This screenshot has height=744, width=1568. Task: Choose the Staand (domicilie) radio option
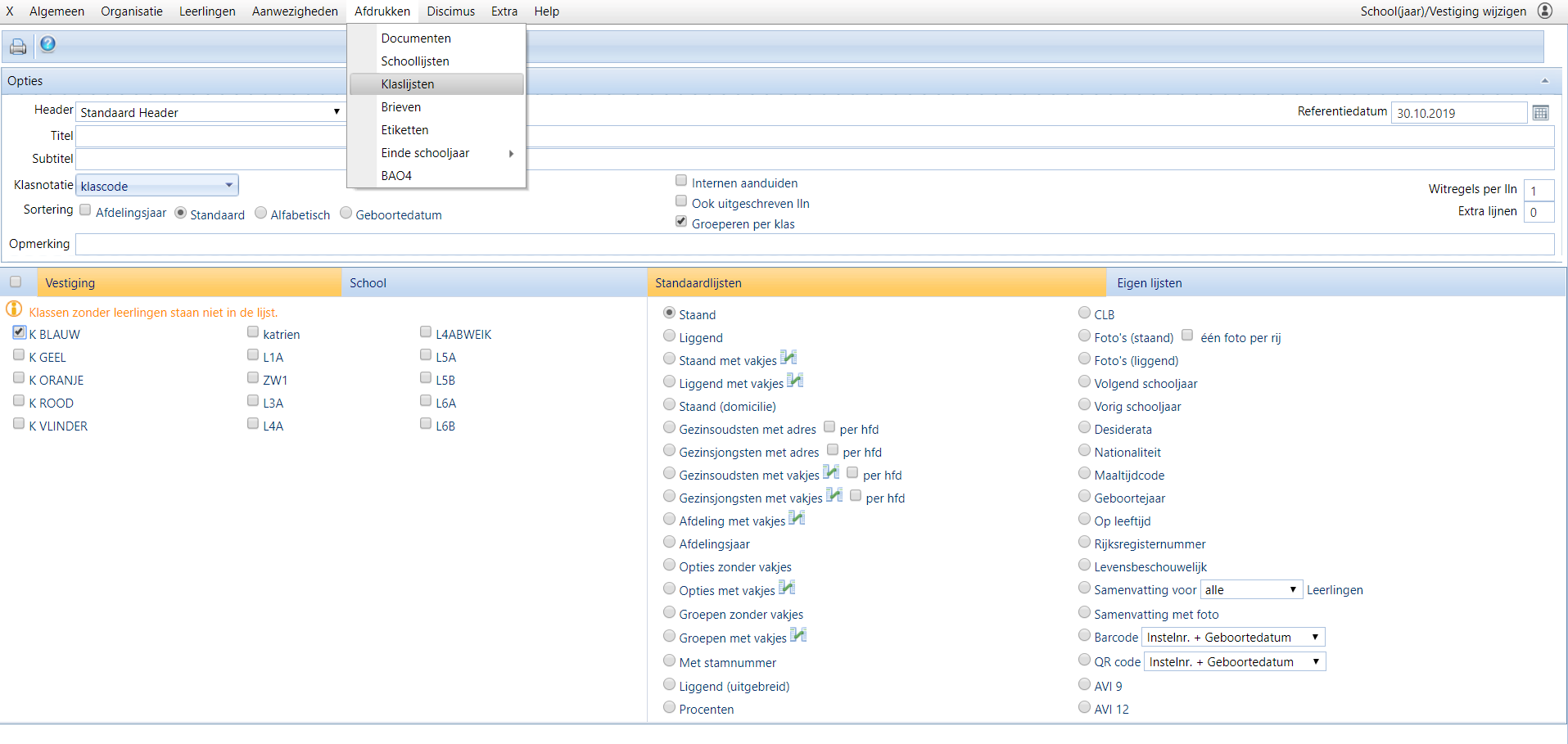pyautogui.click(x=670, y=404)
